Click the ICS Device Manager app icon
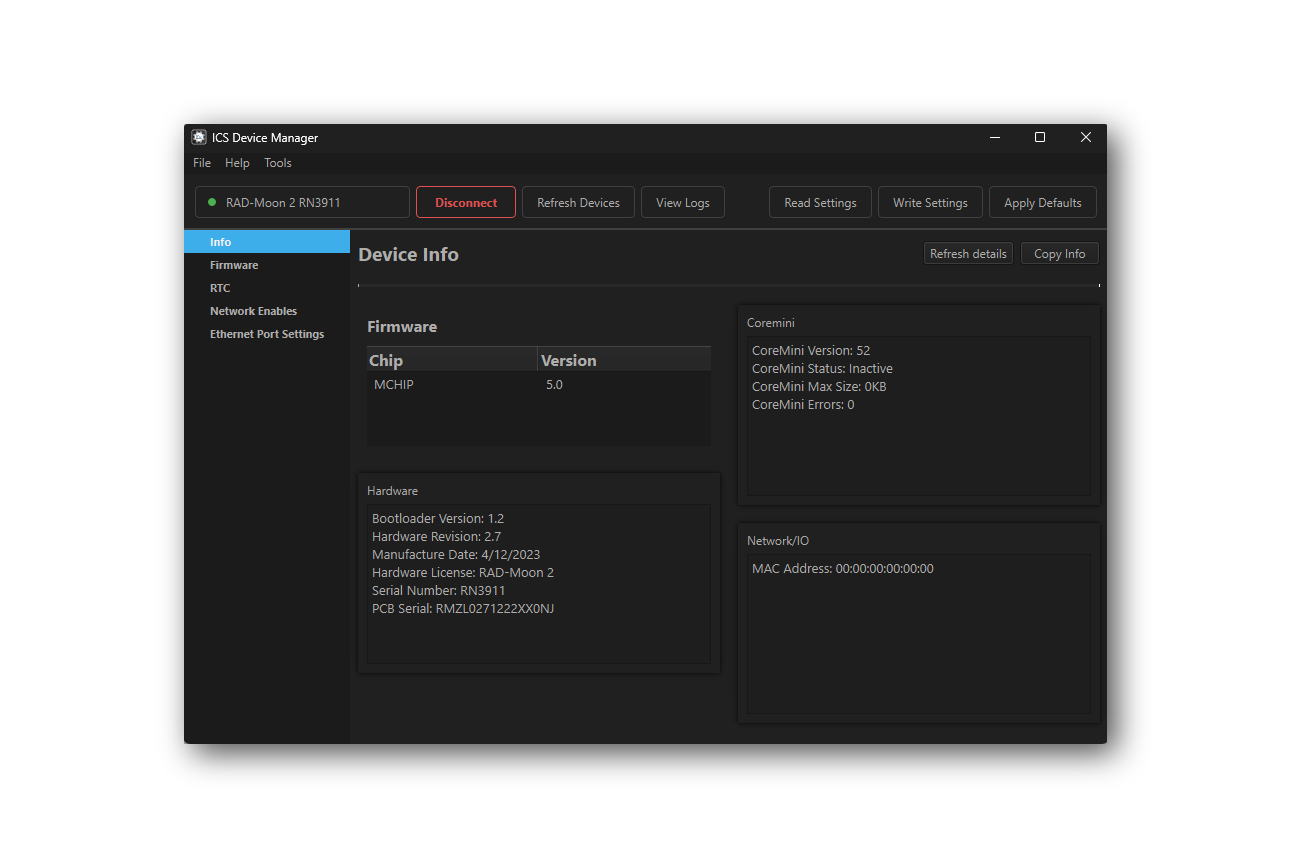This screenshot has height=868, width=1291. pos(199,138)
